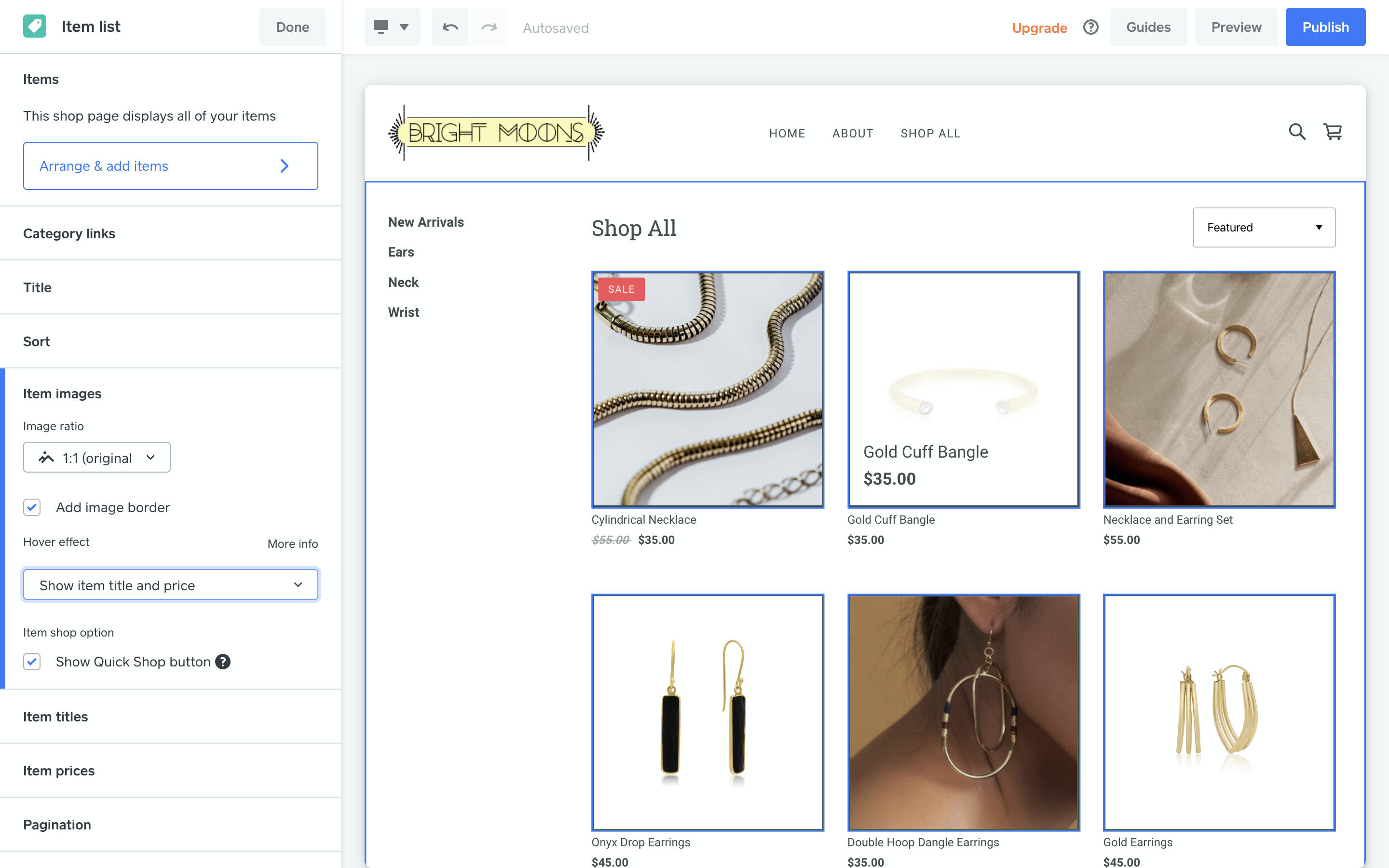Select the Neck category
This screenshot has width=1389, height=868.
pyautogui.click(x=403, y=283)
